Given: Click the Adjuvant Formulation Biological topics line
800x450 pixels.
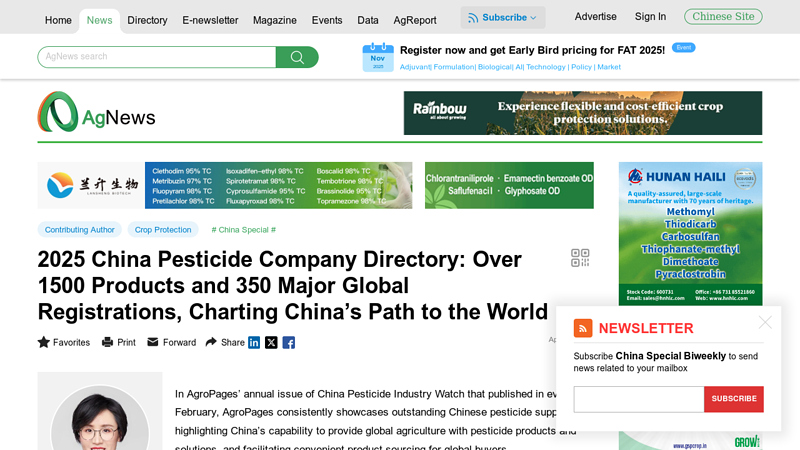Looking at the screenshot, I should pyautogui.click(x=510, y=67).
